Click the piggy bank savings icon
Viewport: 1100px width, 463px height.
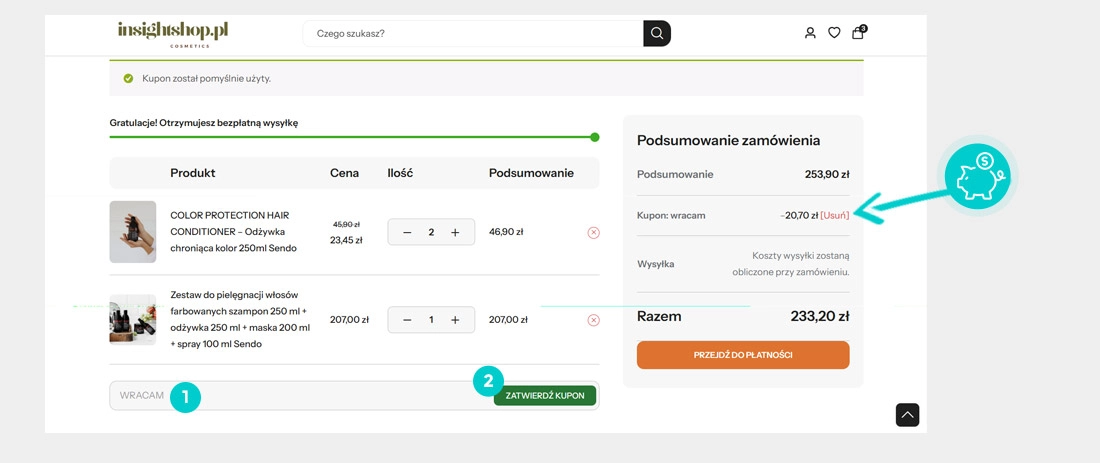pos(980,176)
